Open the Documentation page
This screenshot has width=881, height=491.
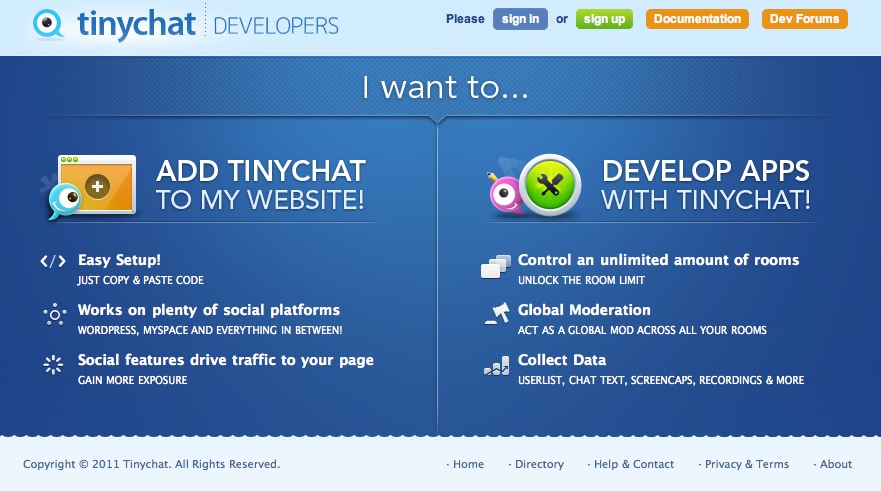[x=698, y=19]
